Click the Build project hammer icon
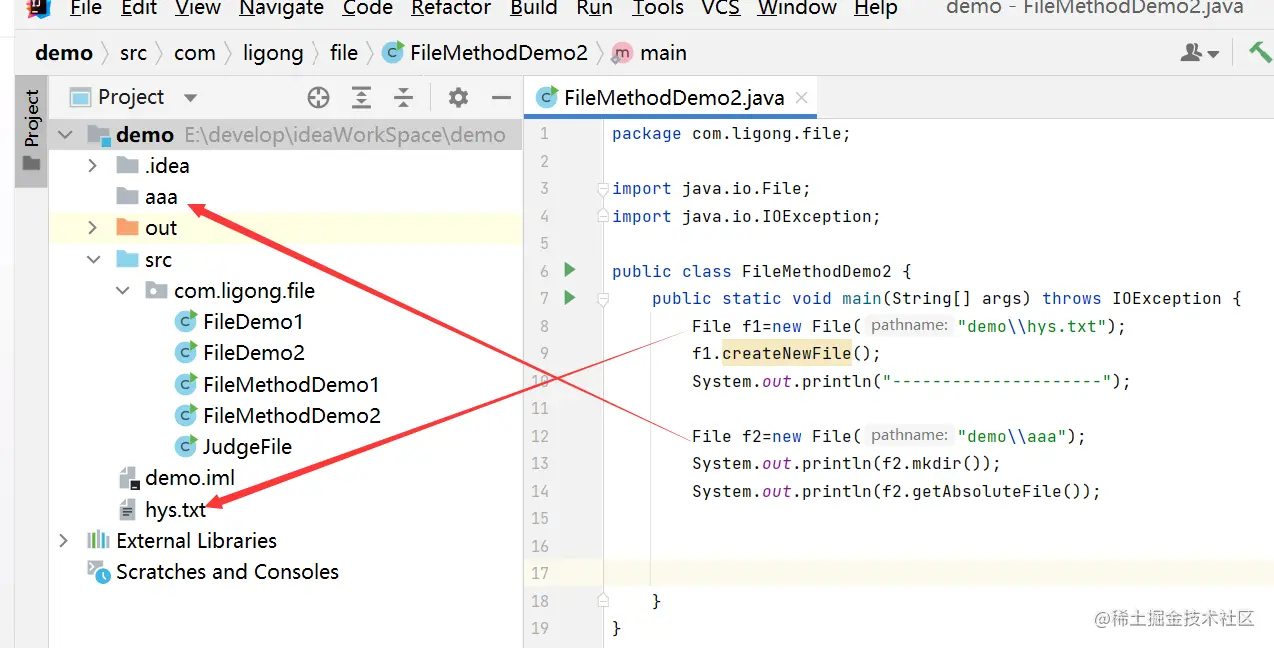This screenshot has width=1274, height=648. [1259, 52]
